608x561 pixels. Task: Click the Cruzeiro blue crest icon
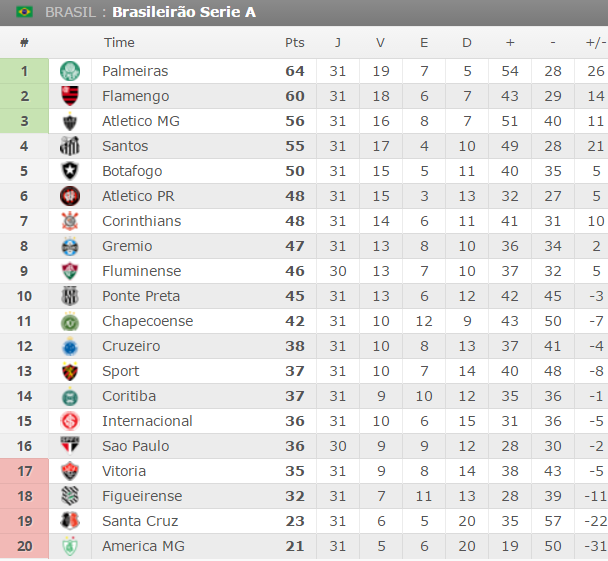pyautogui.click(x=69, y=346)
